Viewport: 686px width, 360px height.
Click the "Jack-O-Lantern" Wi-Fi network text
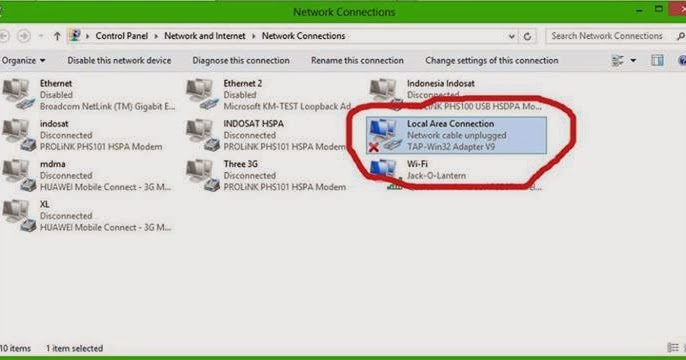(436, 175)
